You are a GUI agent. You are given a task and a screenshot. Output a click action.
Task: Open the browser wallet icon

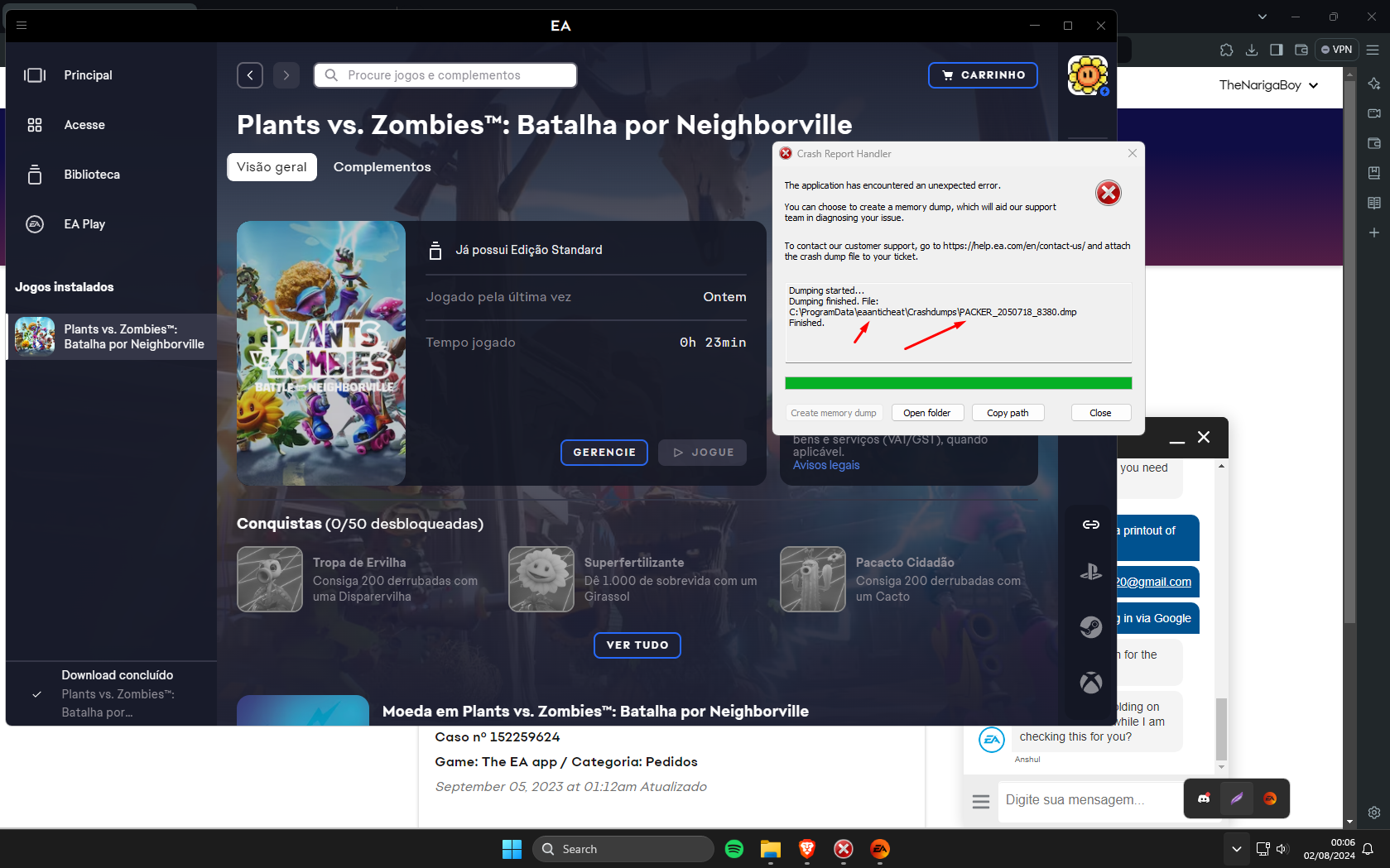pos(1301,50)
